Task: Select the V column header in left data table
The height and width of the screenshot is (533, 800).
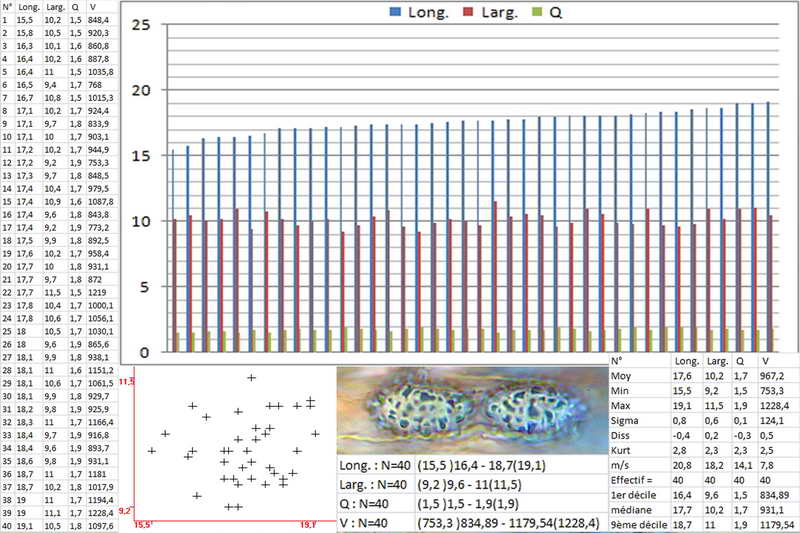Action: click(x=90, y=5)
